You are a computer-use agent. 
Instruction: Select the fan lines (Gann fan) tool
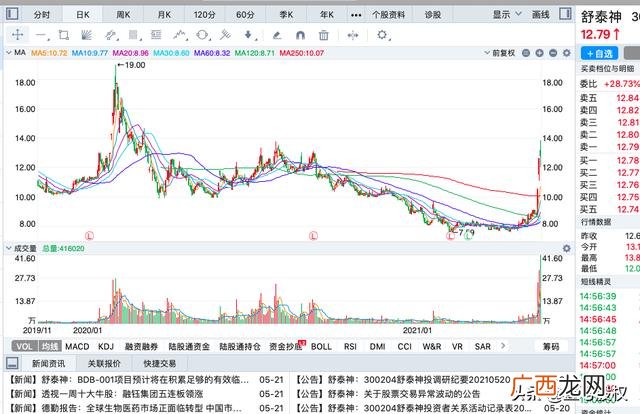click(86, 35)
